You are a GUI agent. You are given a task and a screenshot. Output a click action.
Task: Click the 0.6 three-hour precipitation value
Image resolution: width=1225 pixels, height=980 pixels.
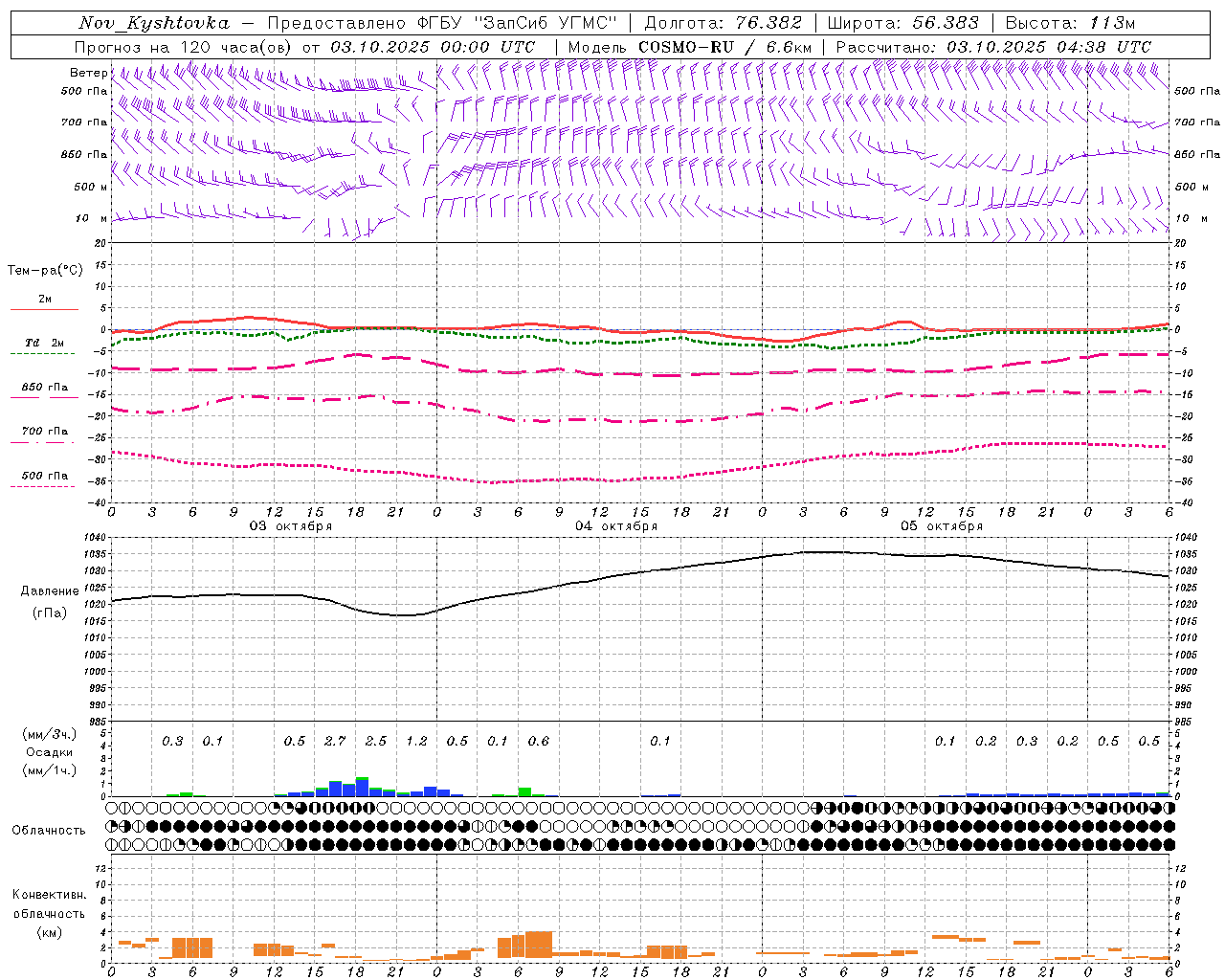[x=539, y=742]
